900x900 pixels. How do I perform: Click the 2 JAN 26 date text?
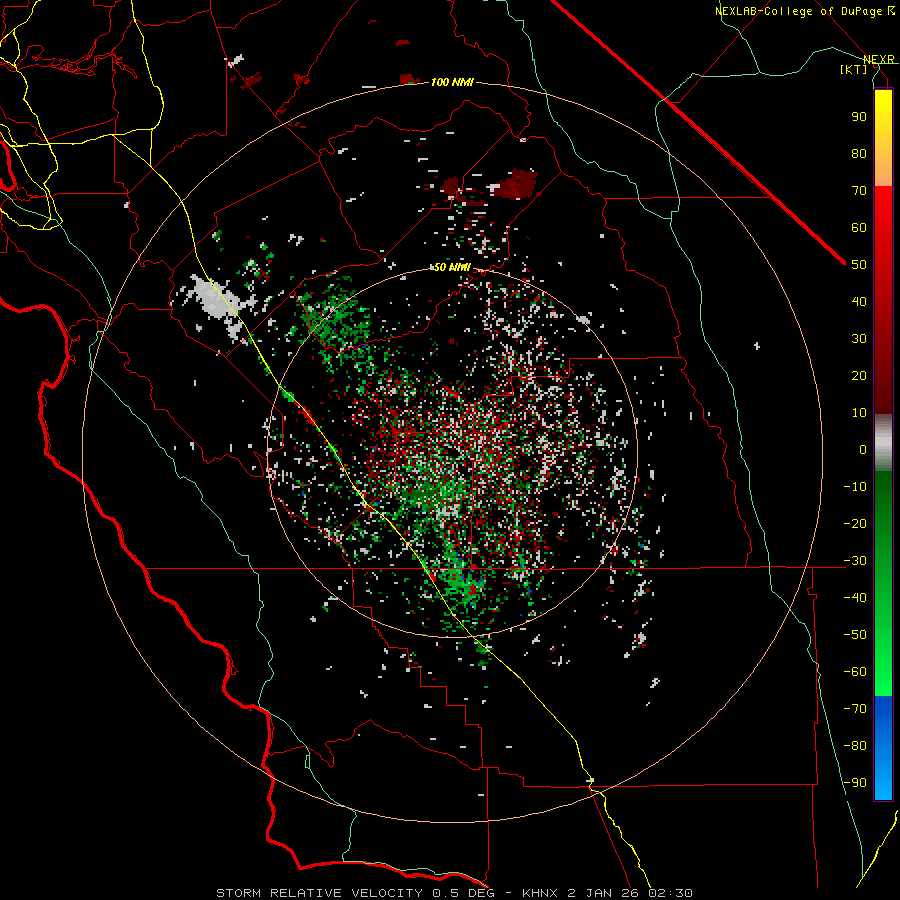point(607,893)
